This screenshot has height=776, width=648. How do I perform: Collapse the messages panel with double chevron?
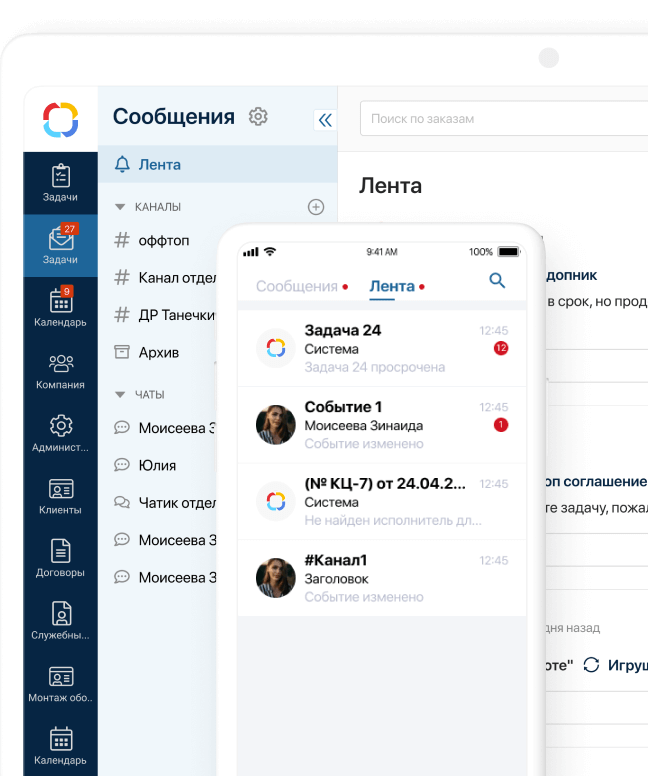pos(325,120)
